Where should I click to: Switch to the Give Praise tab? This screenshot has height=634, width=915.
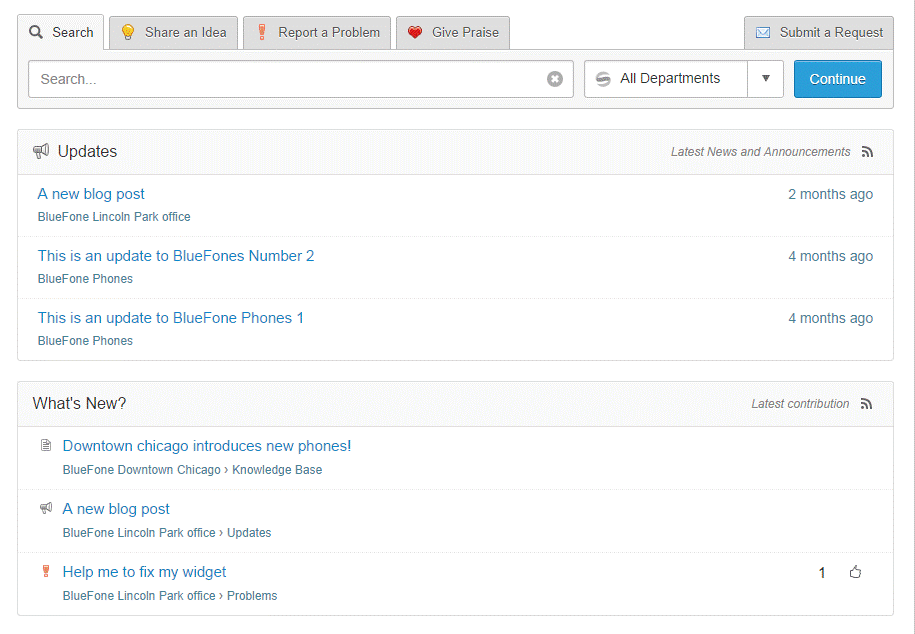click(454, 32)
